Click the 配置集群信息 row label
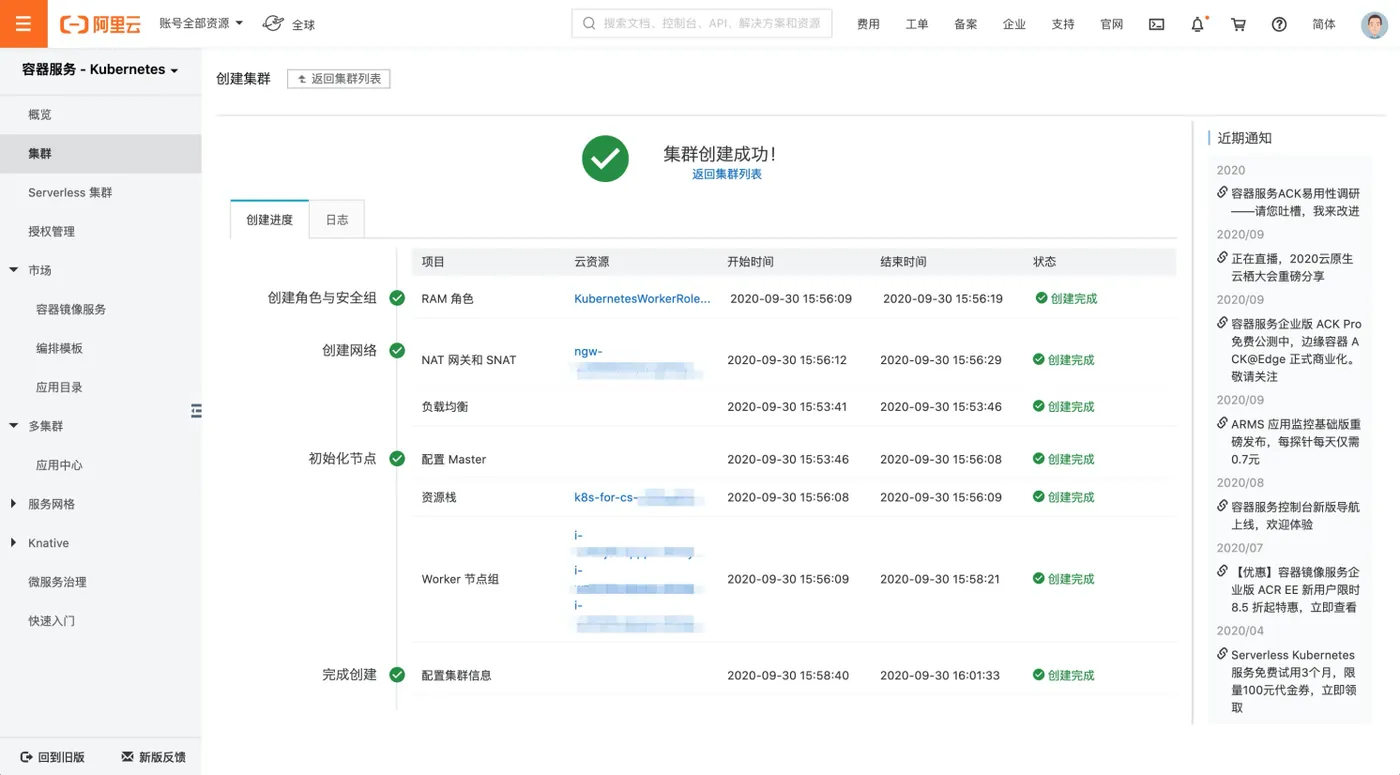The image size is (1400, 775). (x=457, y=675)
